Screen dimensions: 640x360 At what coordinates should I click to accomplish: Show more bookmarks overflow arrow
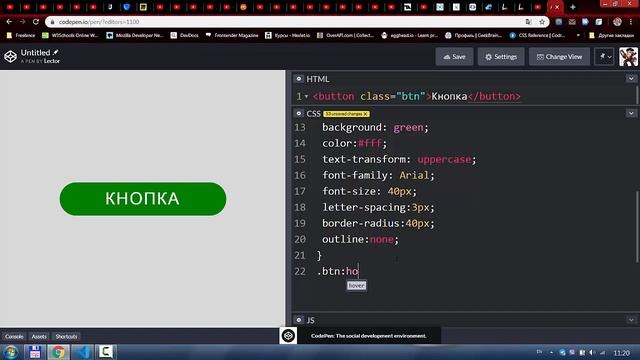pyautogui.click(x=578, y=36)
